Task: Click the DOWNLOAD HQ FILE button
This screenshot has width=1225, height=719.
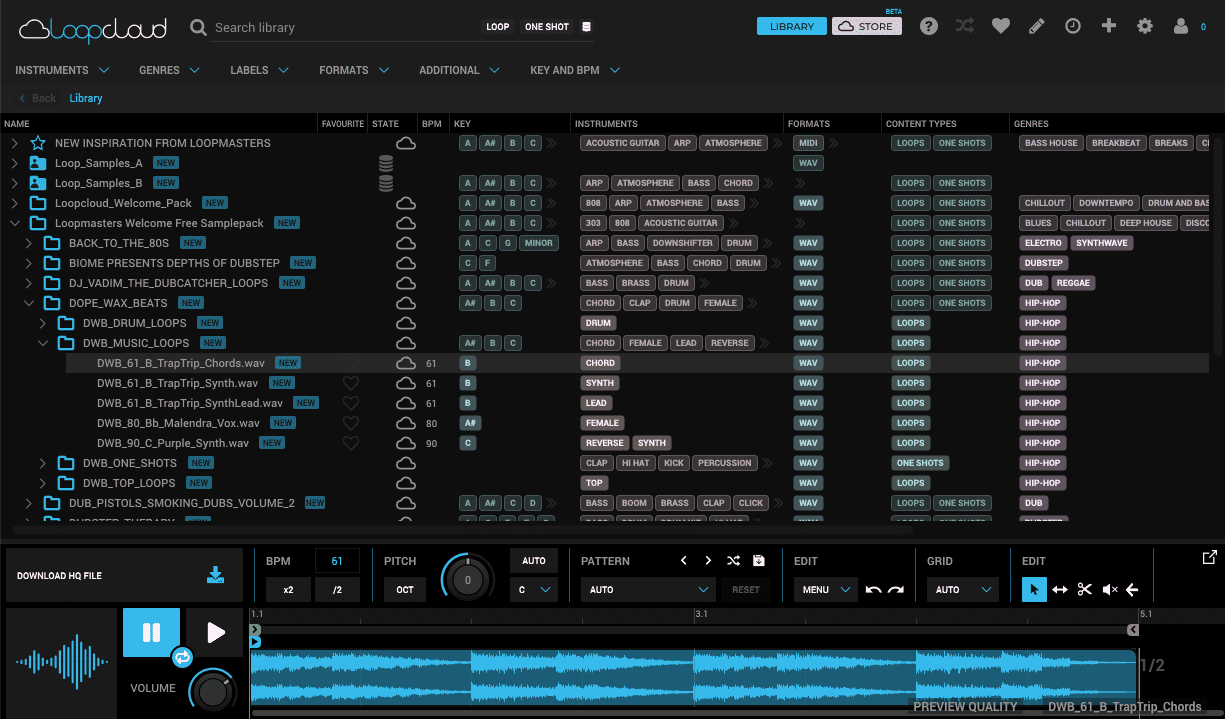Action: (x=124, y=575)
